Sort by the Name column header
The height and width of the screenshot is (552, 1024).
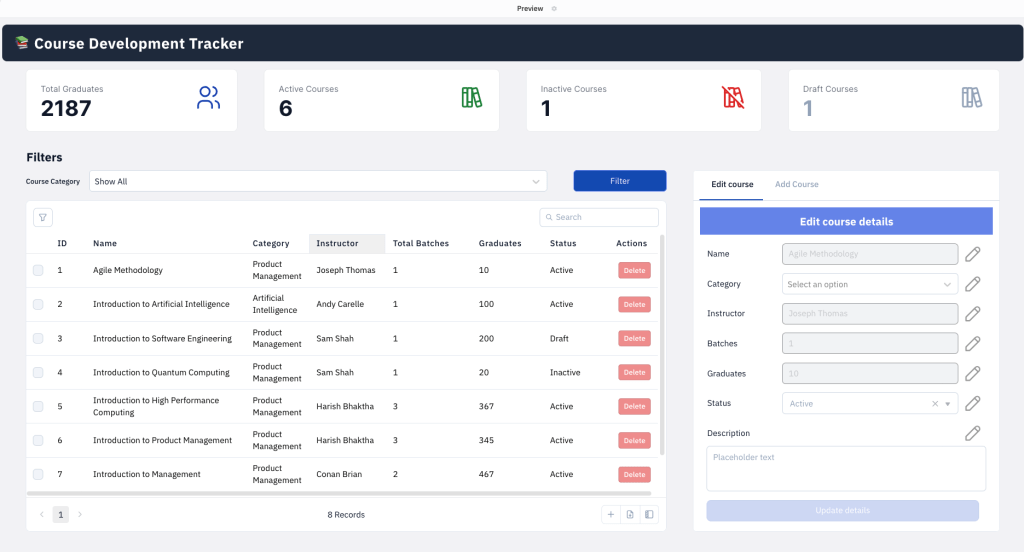click(x=104, y=243)
